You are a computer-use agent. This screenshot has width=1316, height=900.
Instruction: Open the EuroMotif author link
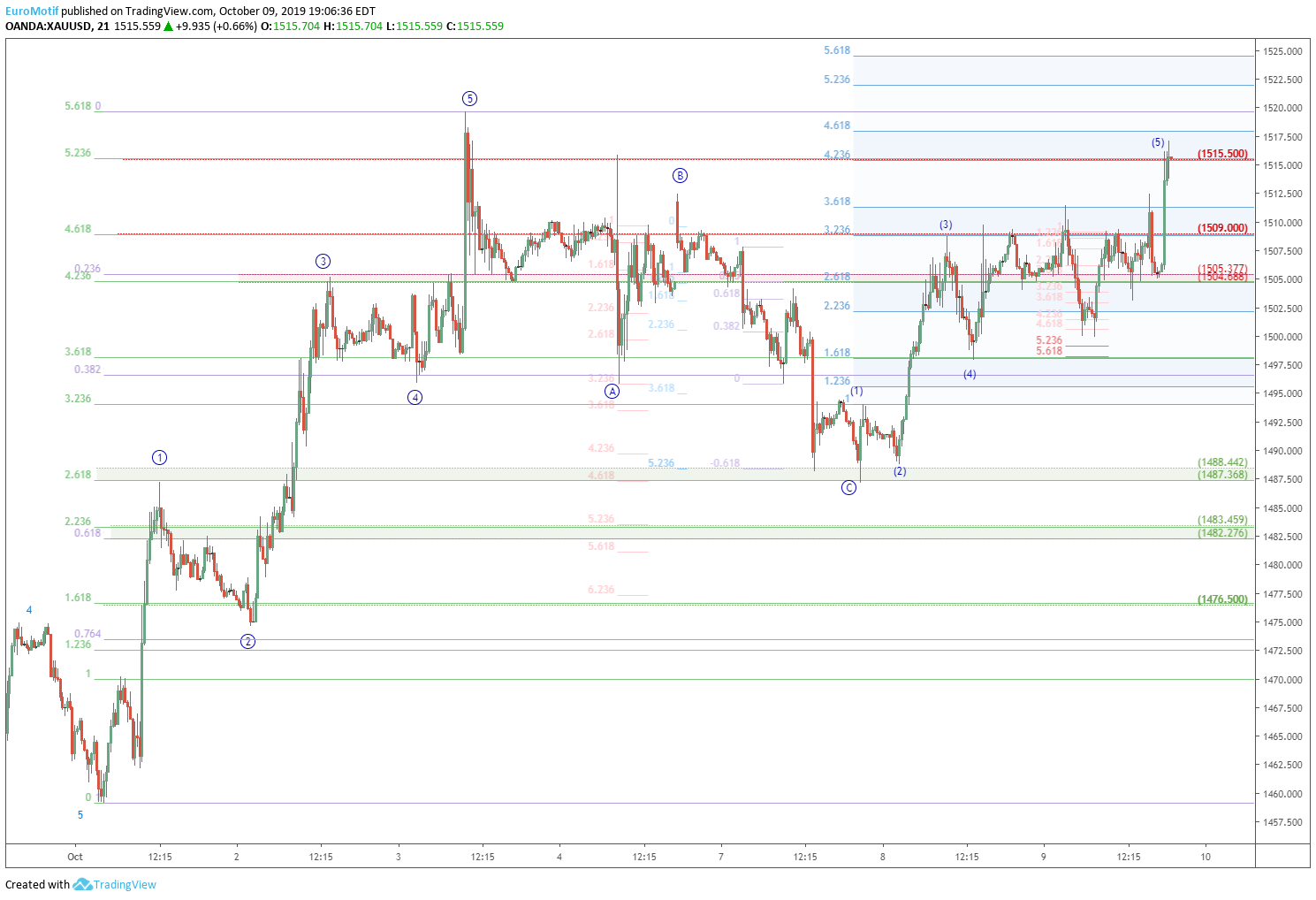coord(32,11)
